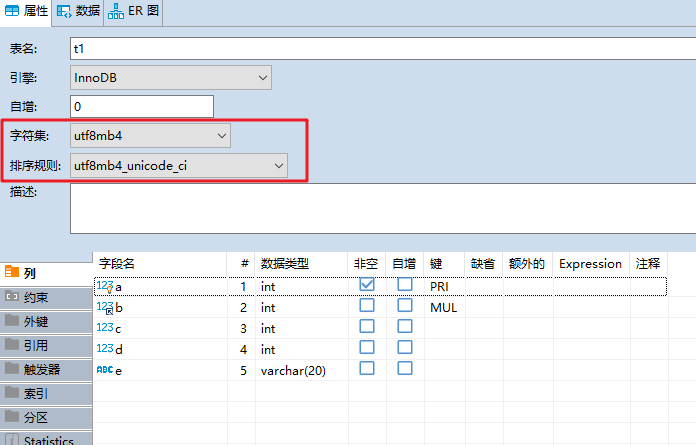
Task: Click the key icon beside column a
Action: tap(105, 286)
